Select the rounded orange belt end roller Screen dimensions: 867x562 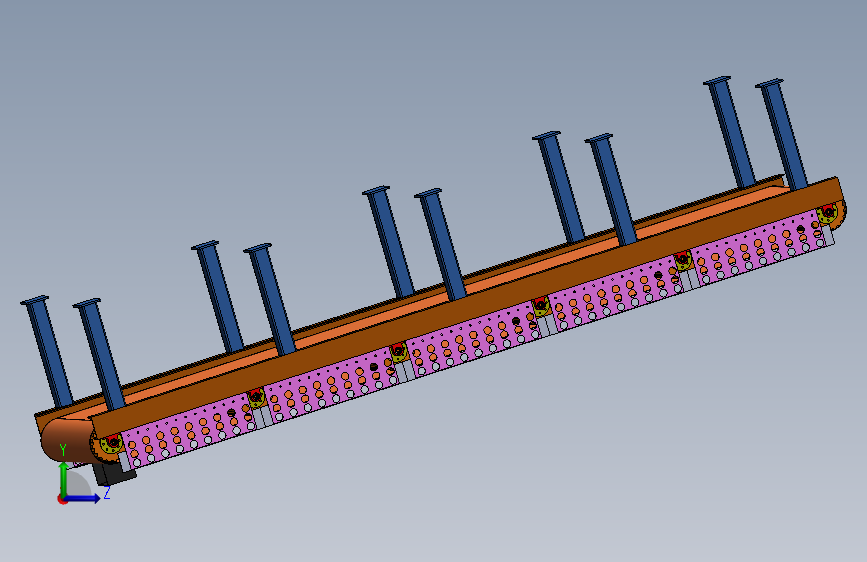click(66, 440)
